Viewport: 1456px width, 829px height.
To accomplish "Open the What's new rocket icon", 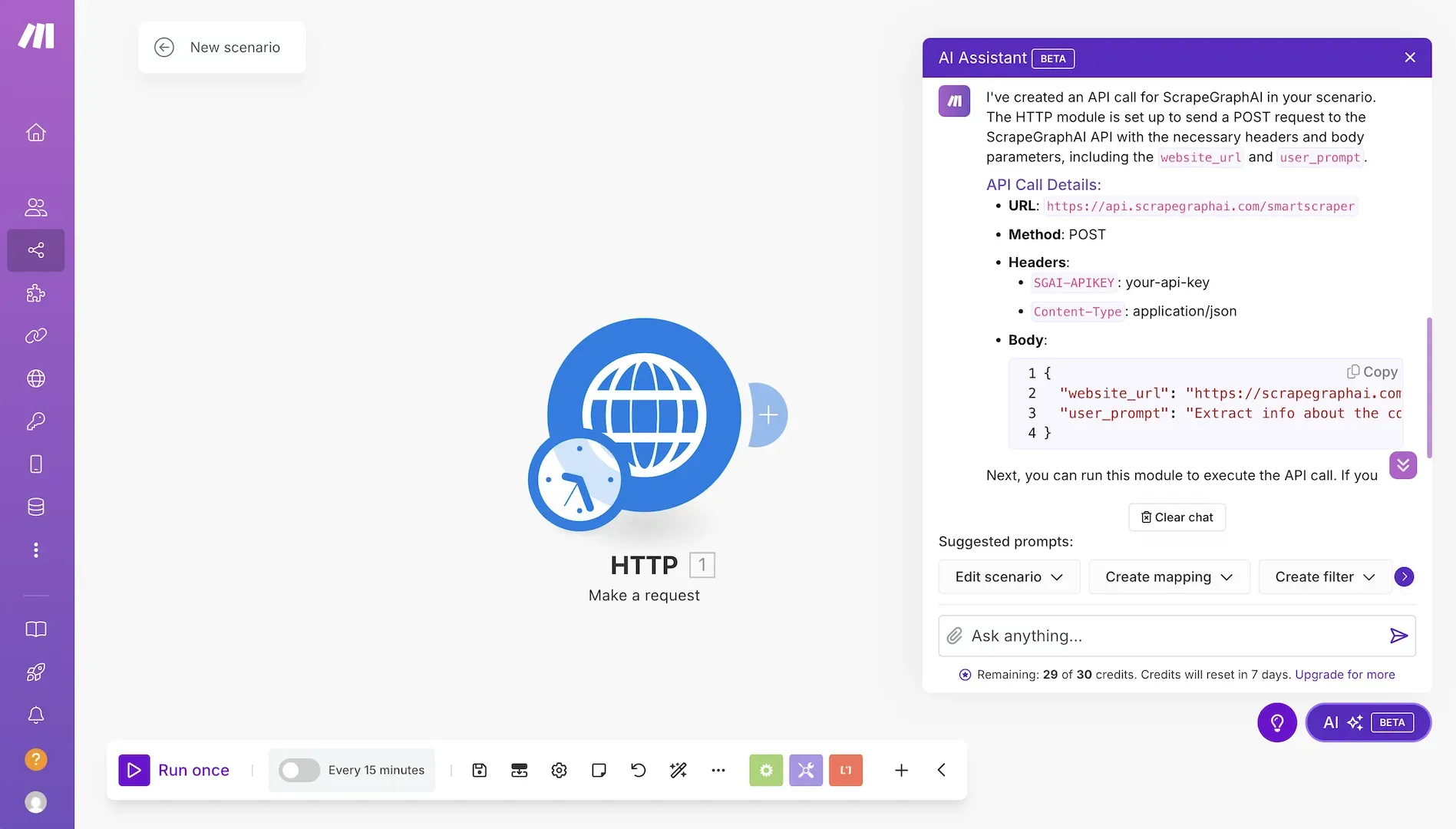I will (x=36, y=672).
